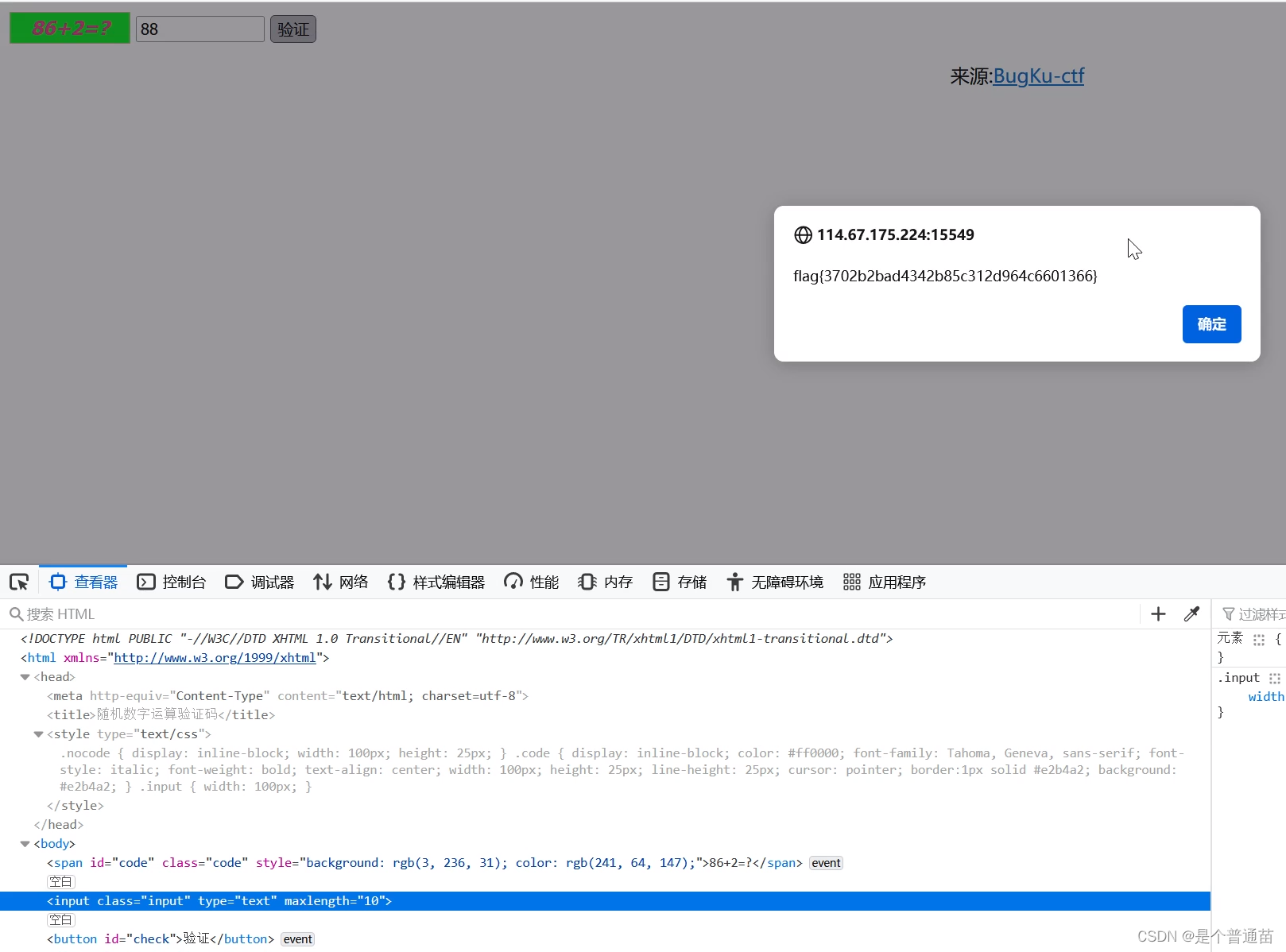Click the 验证 verify button
Viewport: 1286px width, 952px height.
point(293,29)
